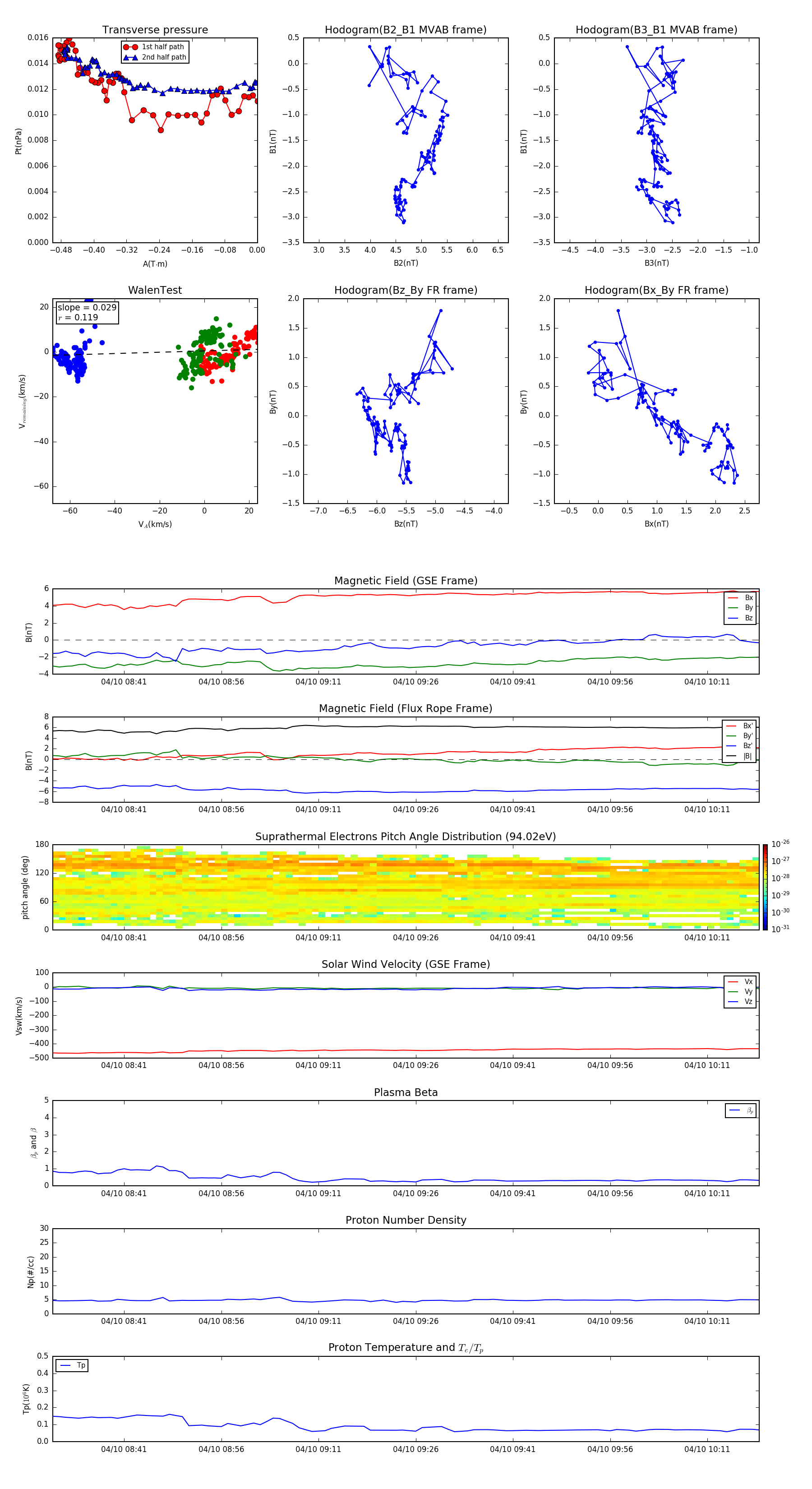Screen dimensions: 812x1489
Task: Select '|B|' entry in Flux Rope legend
Action: pos(740,756)
